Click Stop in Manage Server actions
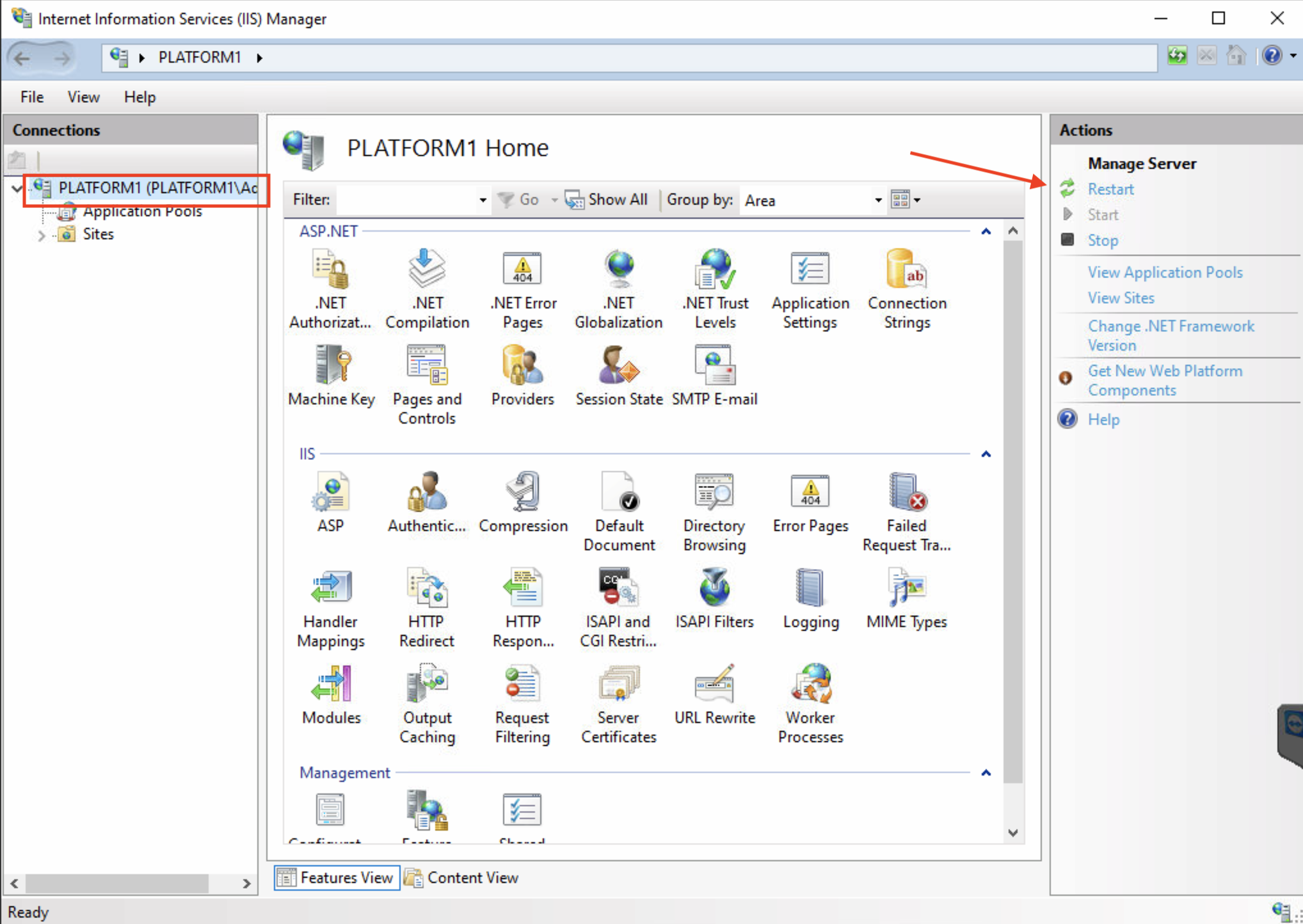Image resolution: width=1303 pixels, height=924 pixels. (x=1103, y=241)
